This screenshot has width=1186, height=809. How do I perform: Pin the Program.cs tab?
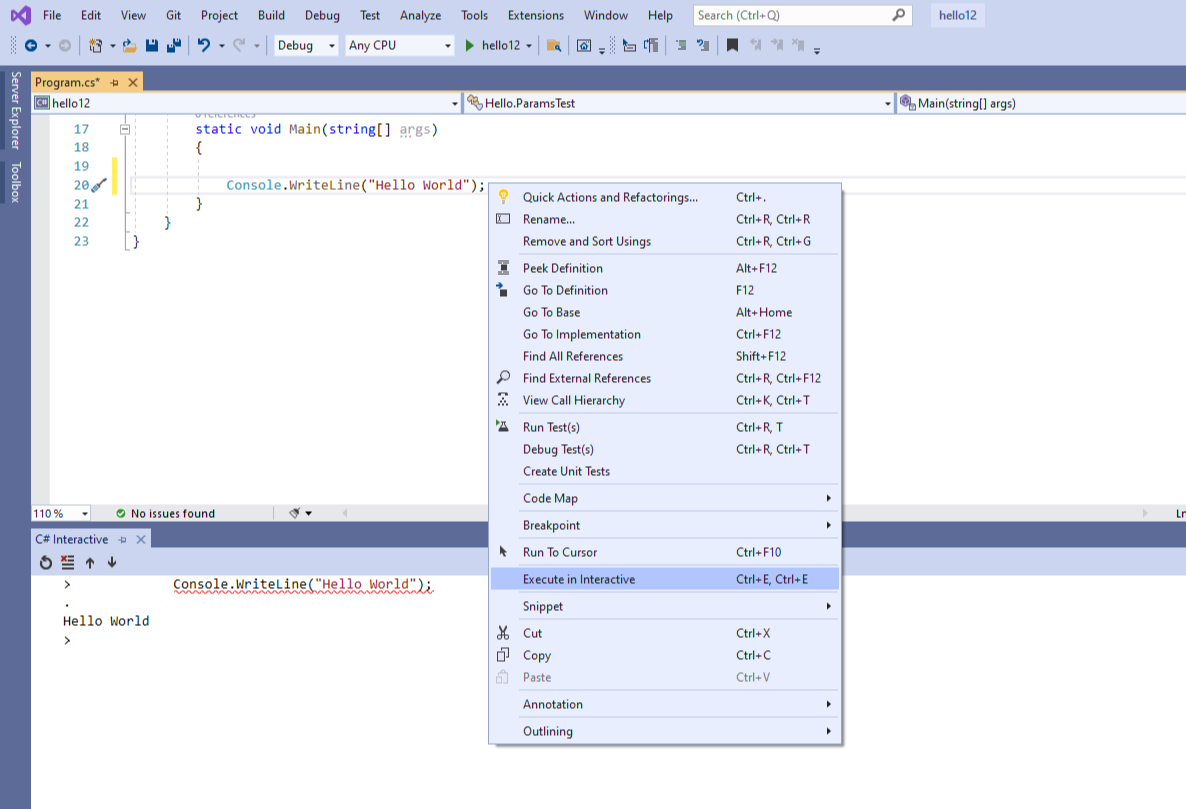[x=115, y=82]
